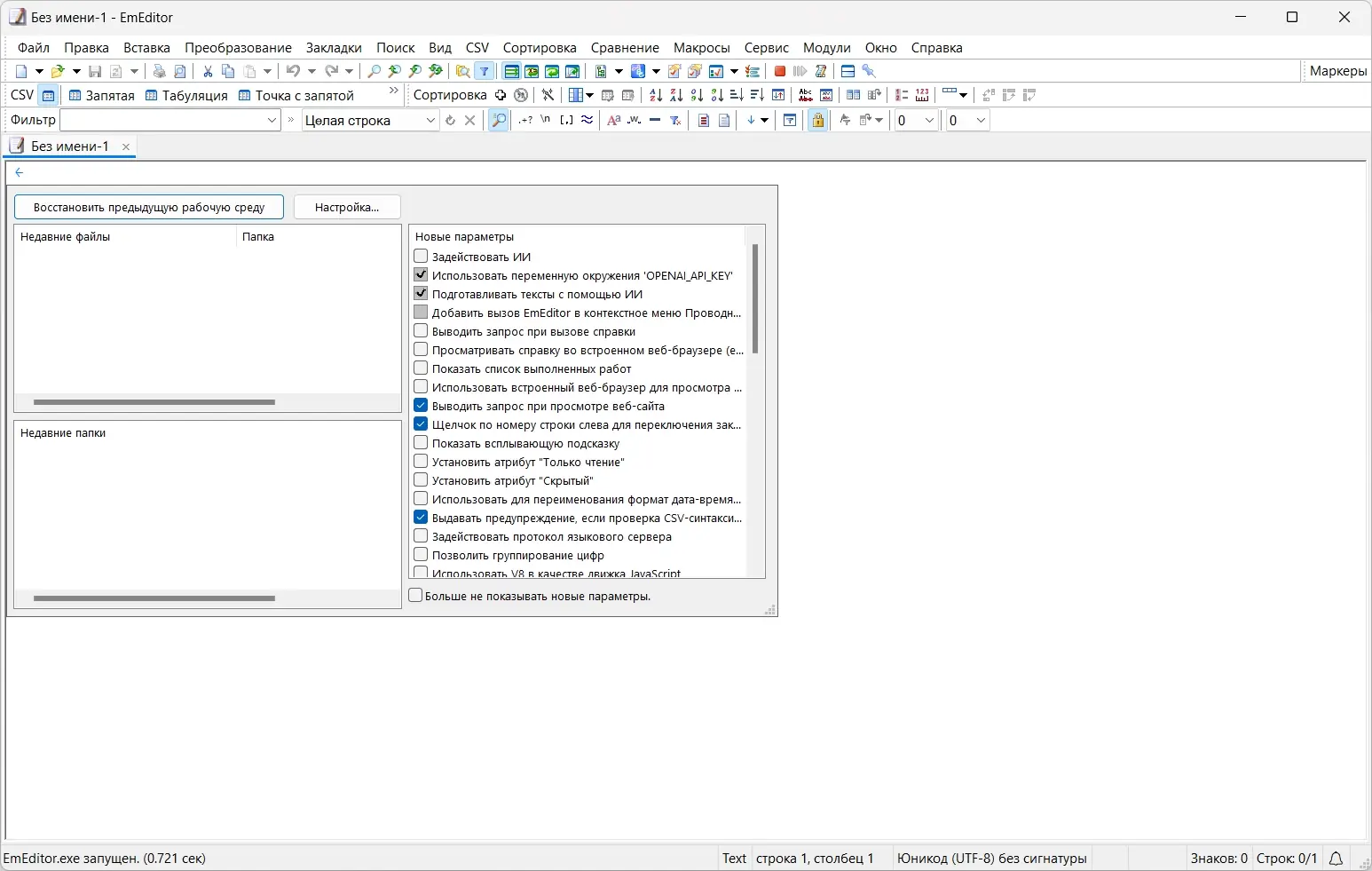
Task: Enable the 'Задействовать ИИ' checkbox
Action: pyautogui.click(x=420, y=256)
